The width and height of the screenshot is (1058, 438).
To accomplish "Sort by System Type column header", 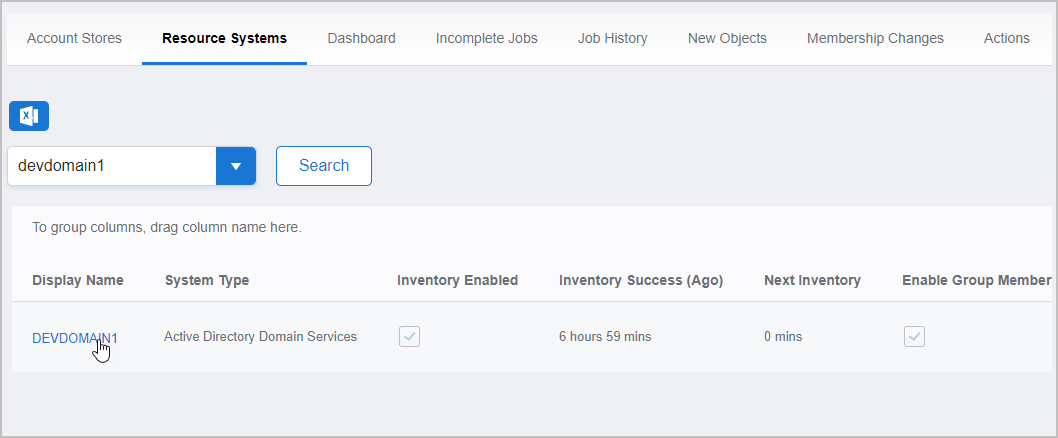I will tap(207, 280).
